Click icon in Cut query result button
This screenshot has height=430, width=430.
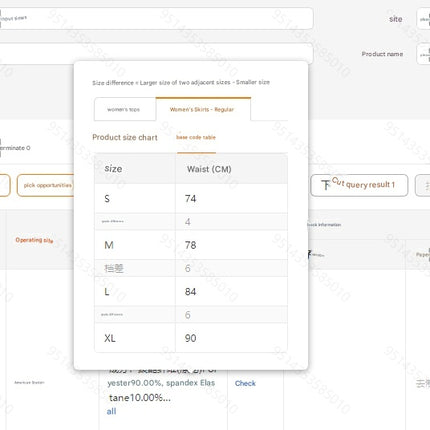325,185
